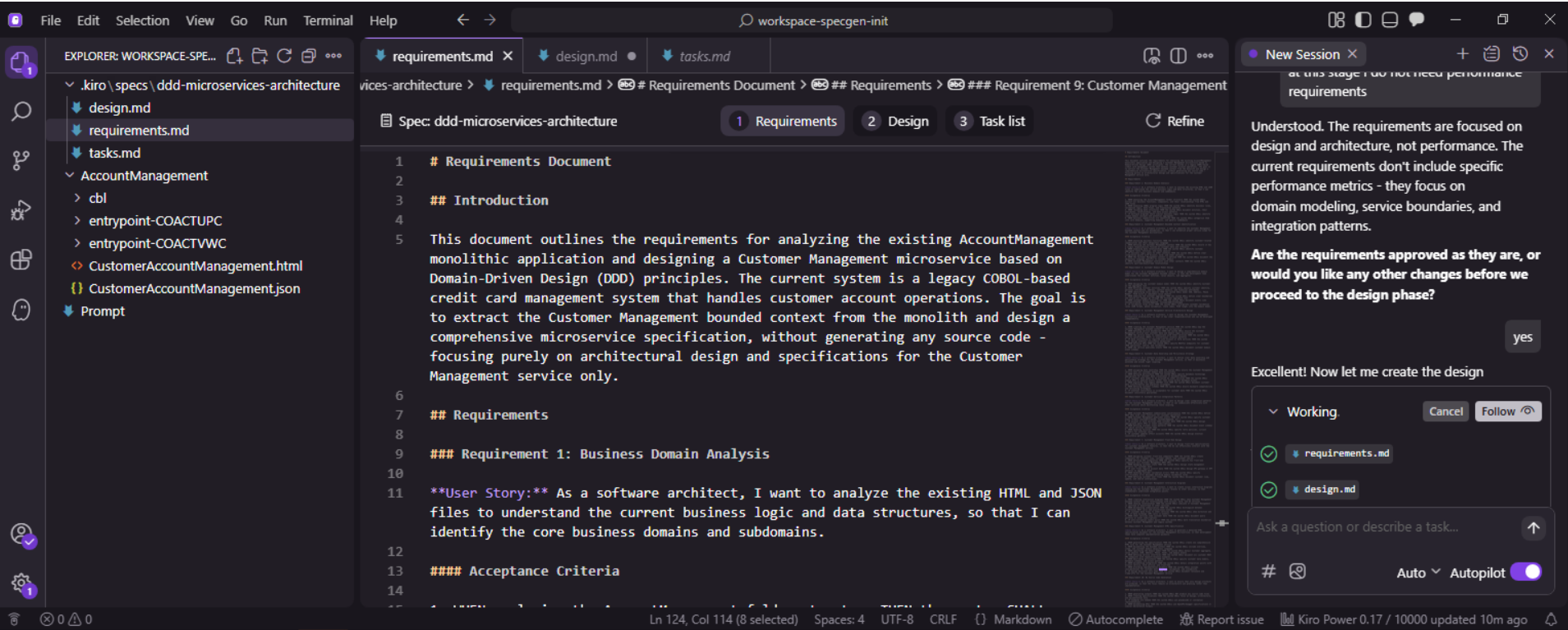
Task: Open notifications bell in status bar
Action: click(1551, 619)
